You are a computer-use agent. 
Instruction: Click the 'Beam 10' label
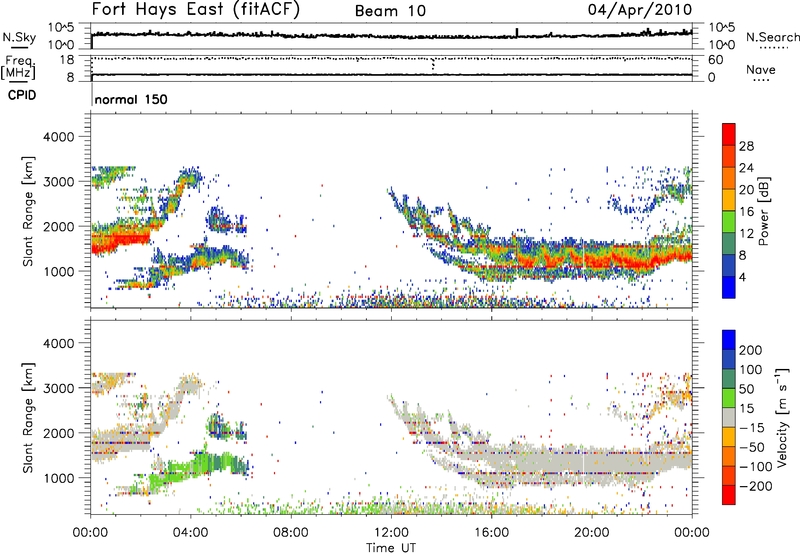[x=390, y=11]
